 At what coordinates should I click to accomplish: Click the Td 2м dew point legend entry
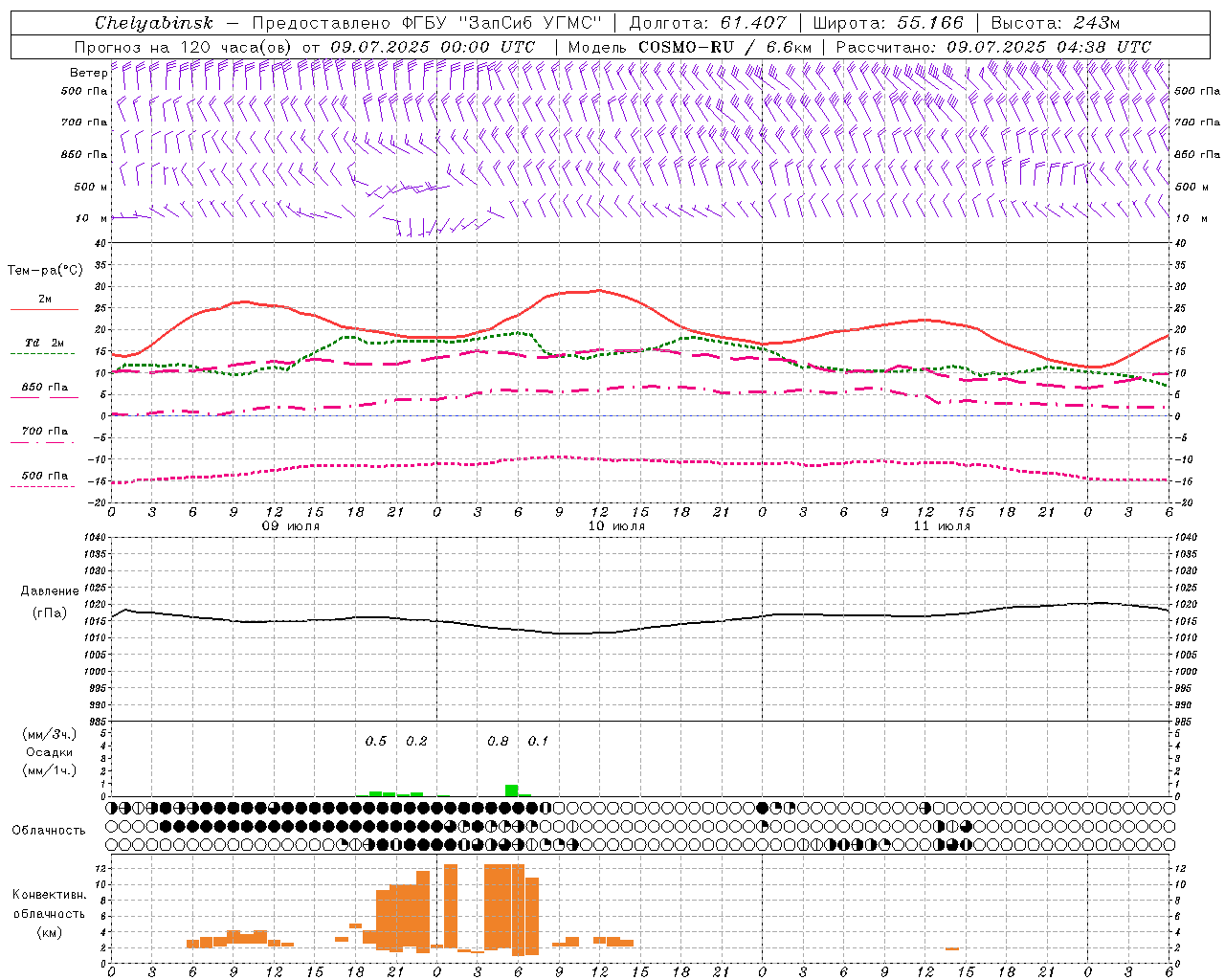45,343
